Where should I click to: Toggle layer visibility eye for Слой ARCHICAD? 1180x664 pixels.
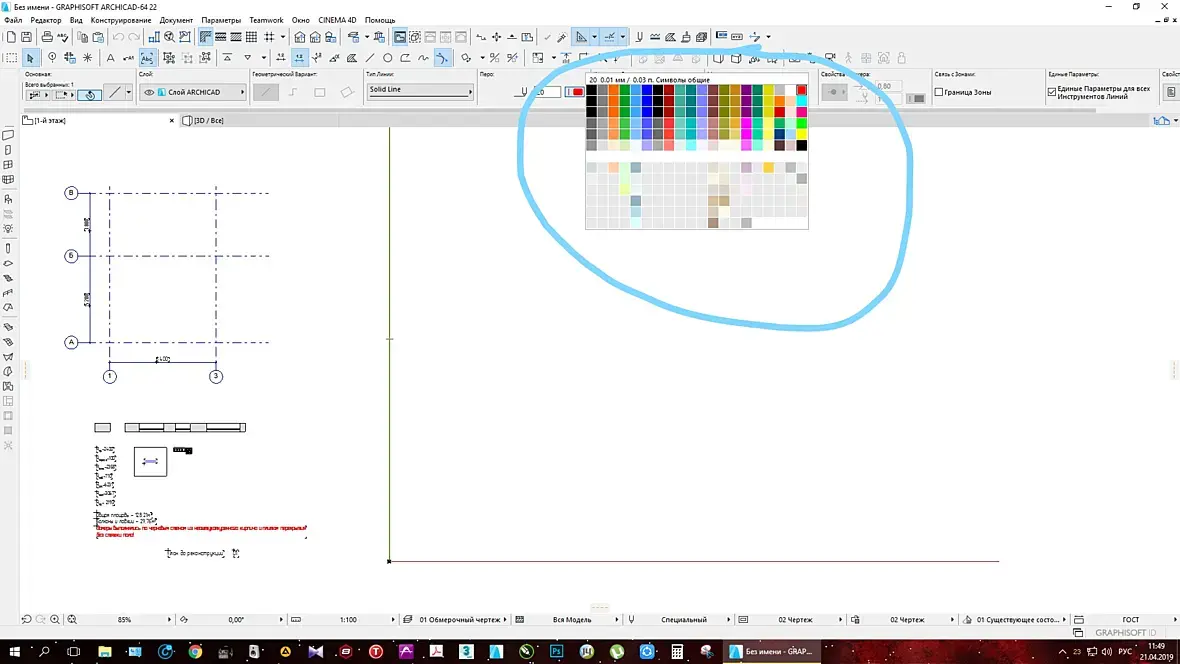pyautogui.click(x=149, y=93)
